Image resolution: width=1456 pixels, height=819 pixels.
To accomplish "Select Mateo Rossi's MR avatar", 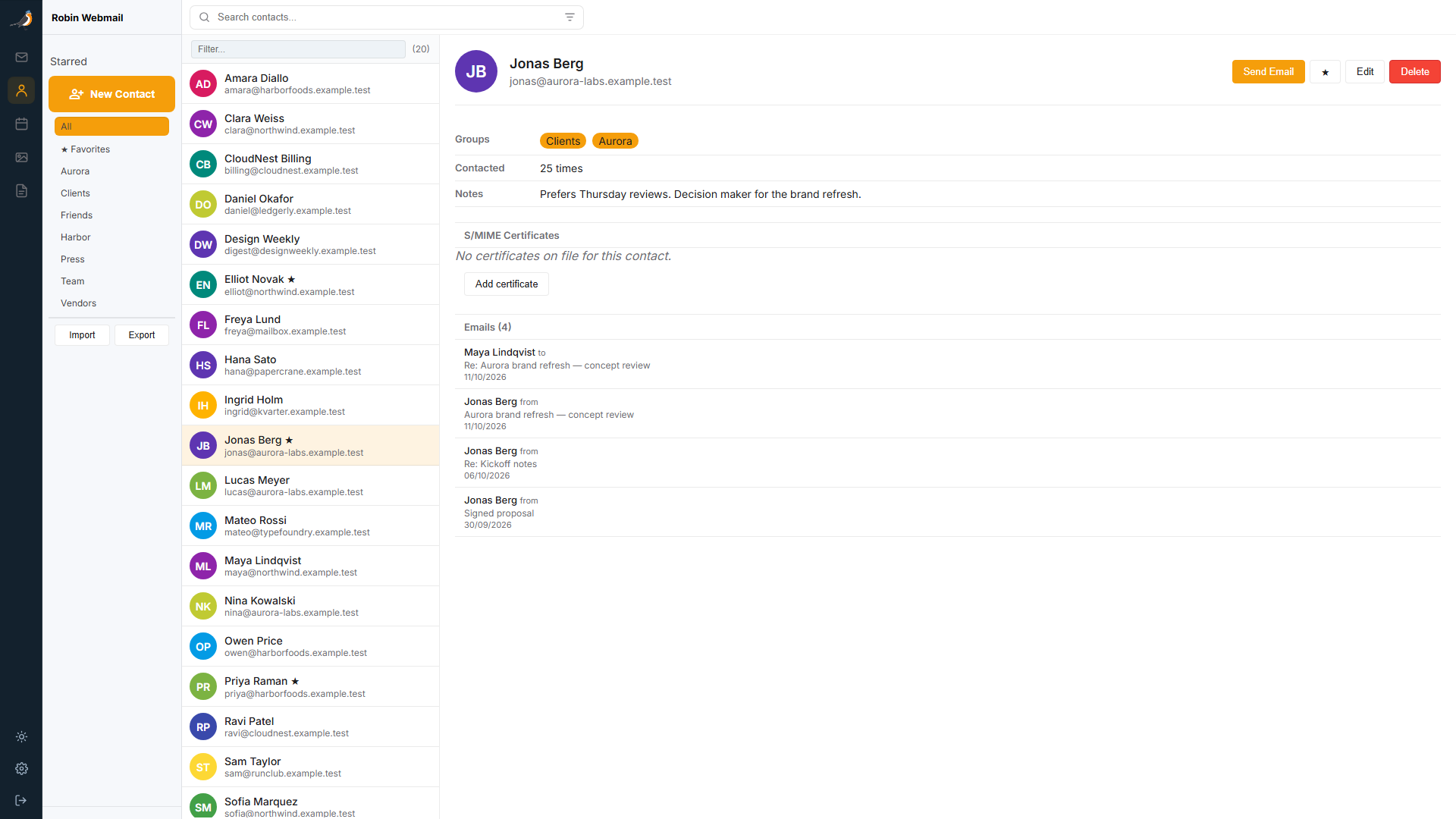I will click(203, 526).
